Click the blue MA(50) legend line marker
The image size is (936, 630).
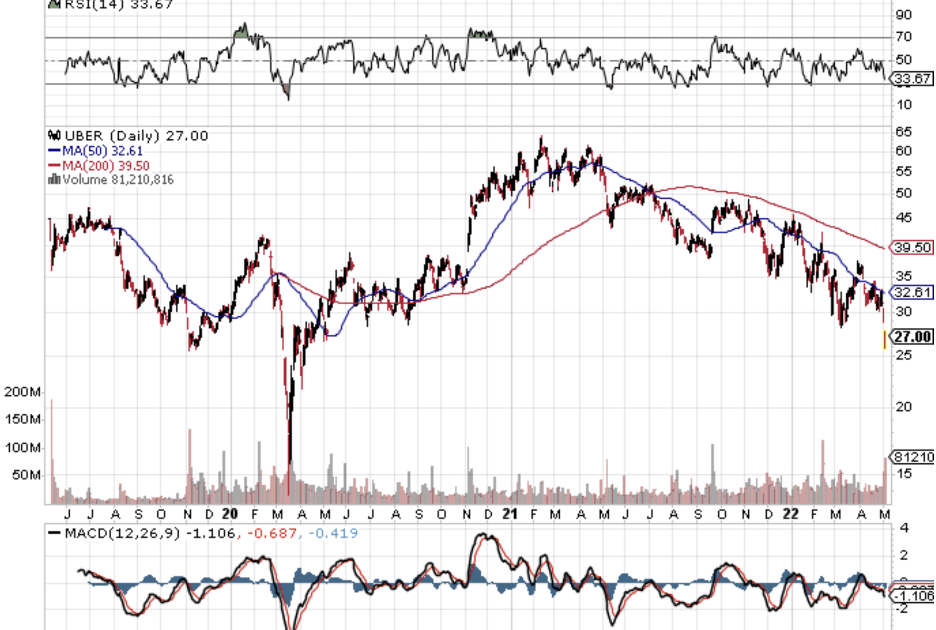pos(54,151)
